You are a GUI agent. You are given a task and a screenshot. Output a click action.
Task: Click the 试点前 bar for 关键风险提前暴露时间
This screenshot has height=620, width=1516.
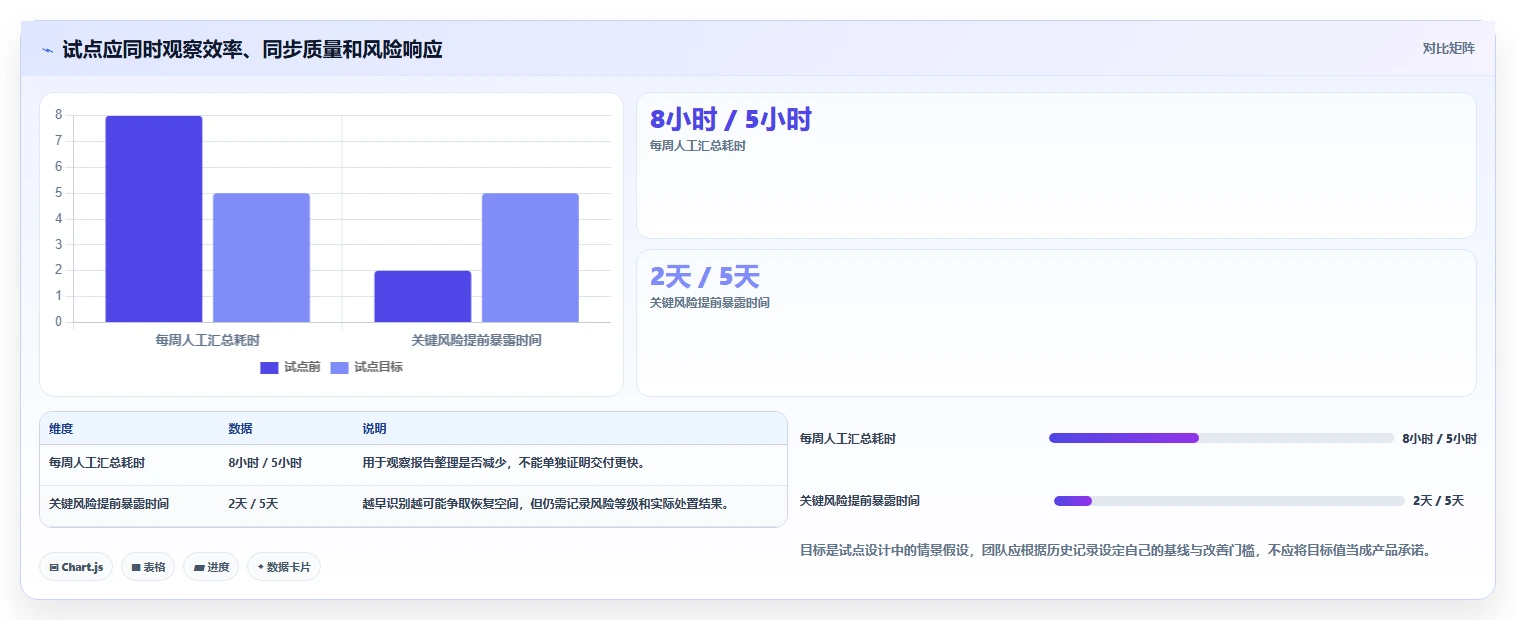423,296
